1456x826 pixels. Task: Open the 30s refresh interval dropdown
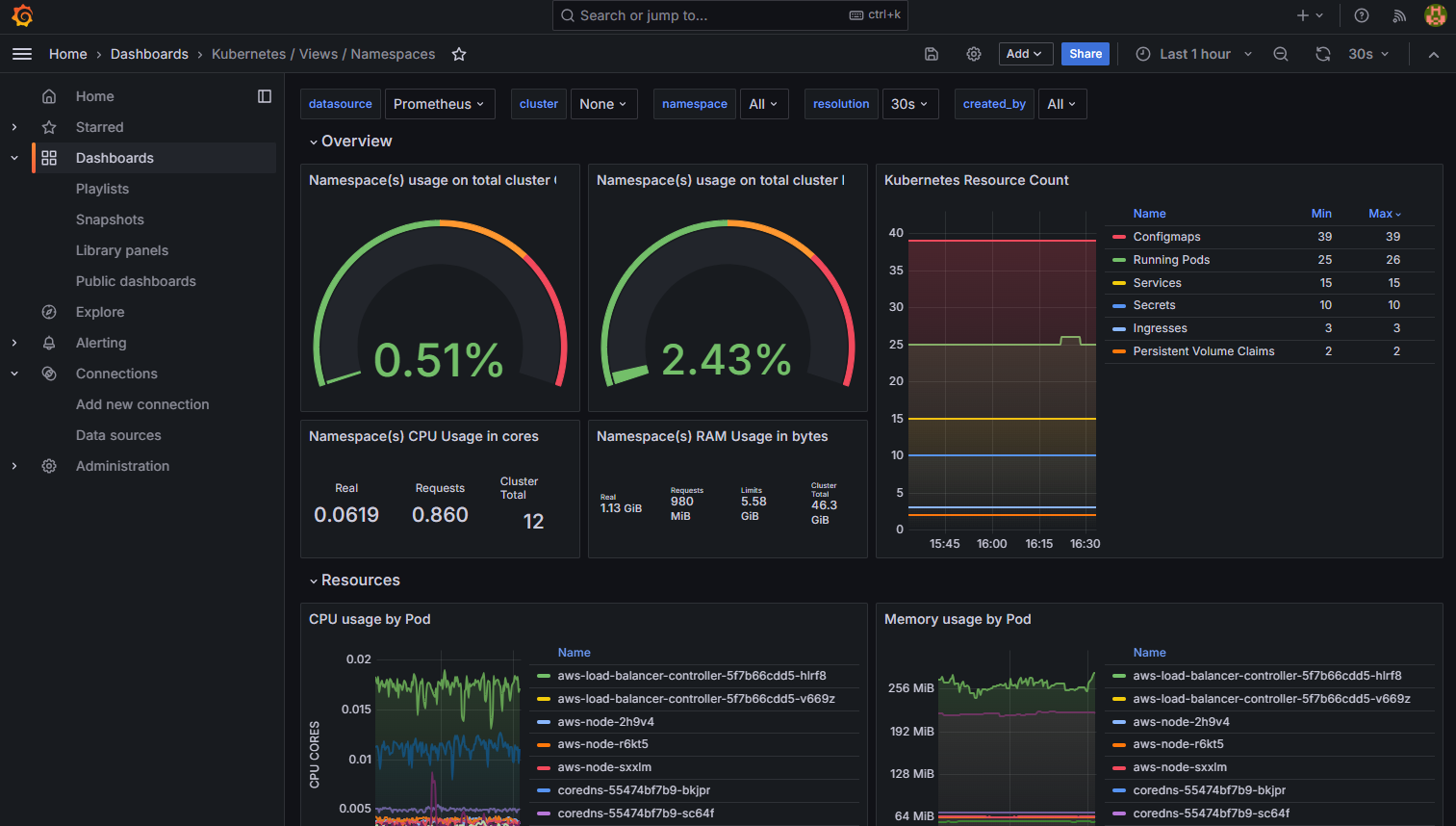click(1368, 54)
